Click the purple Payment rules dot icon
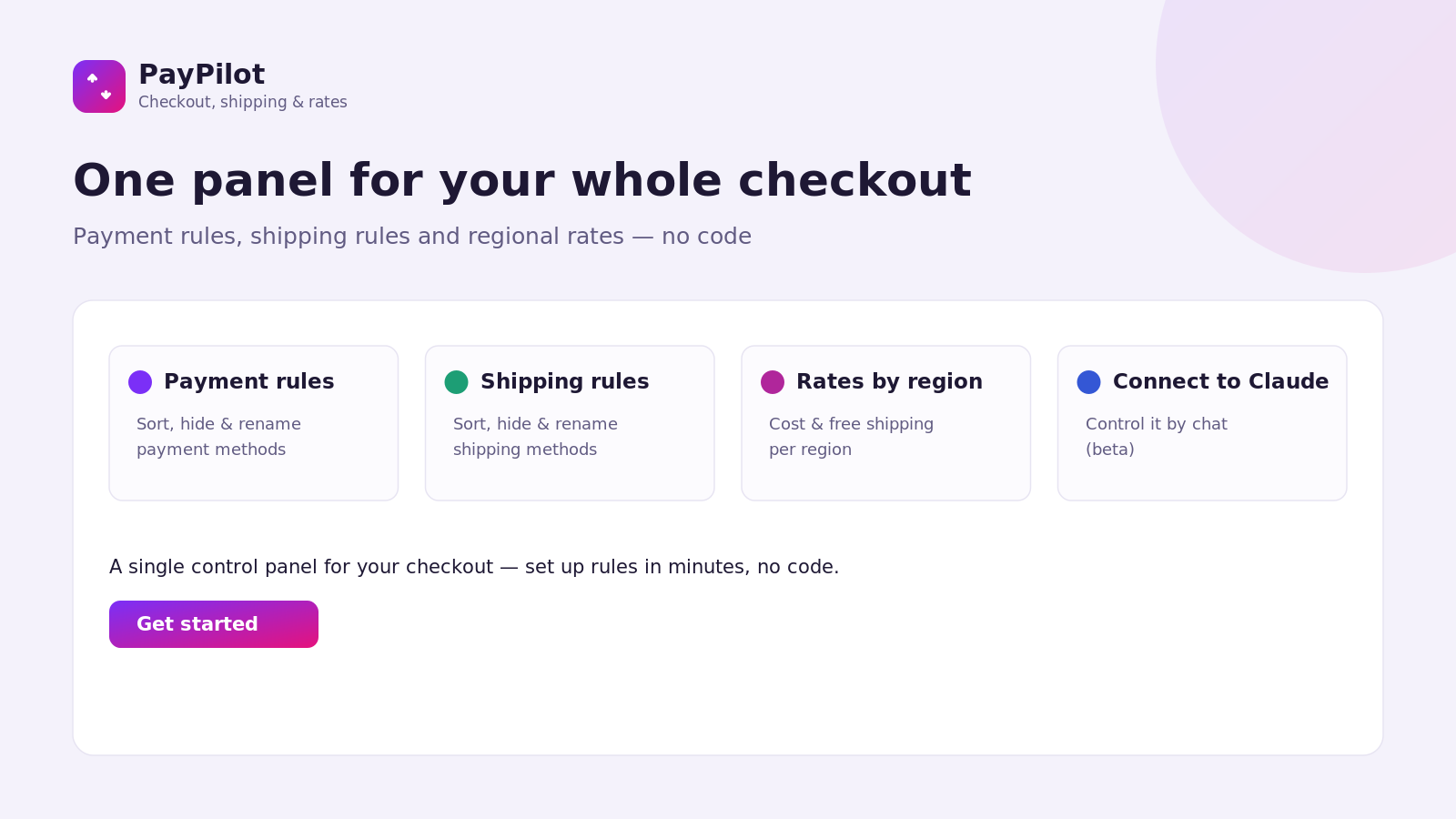This screenshot has width=1456, height=819. [x=140, y=382]
